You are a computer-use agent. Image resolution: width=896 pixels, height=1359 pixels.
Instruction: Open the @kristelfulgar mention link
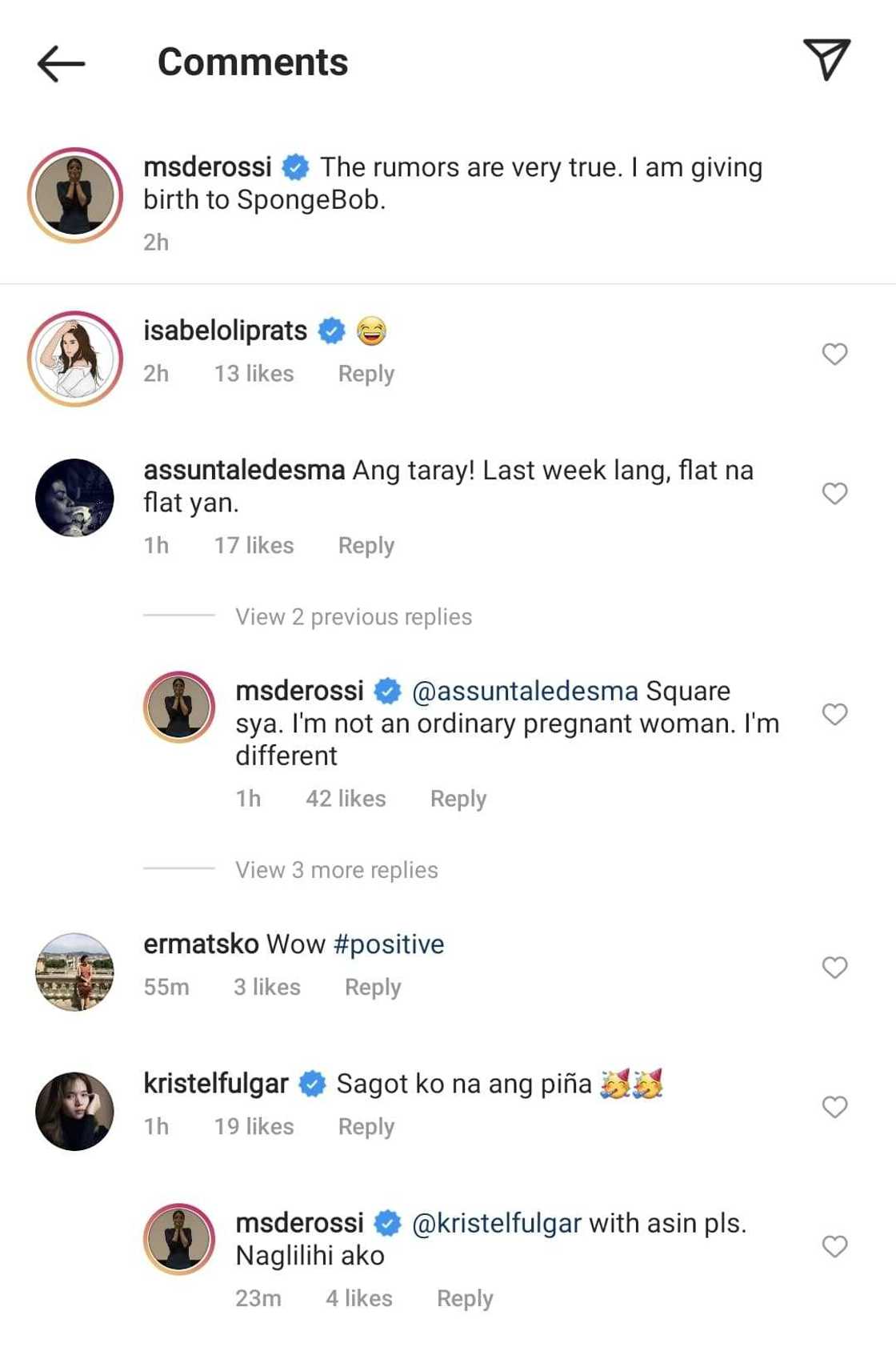pos(496,1224)
